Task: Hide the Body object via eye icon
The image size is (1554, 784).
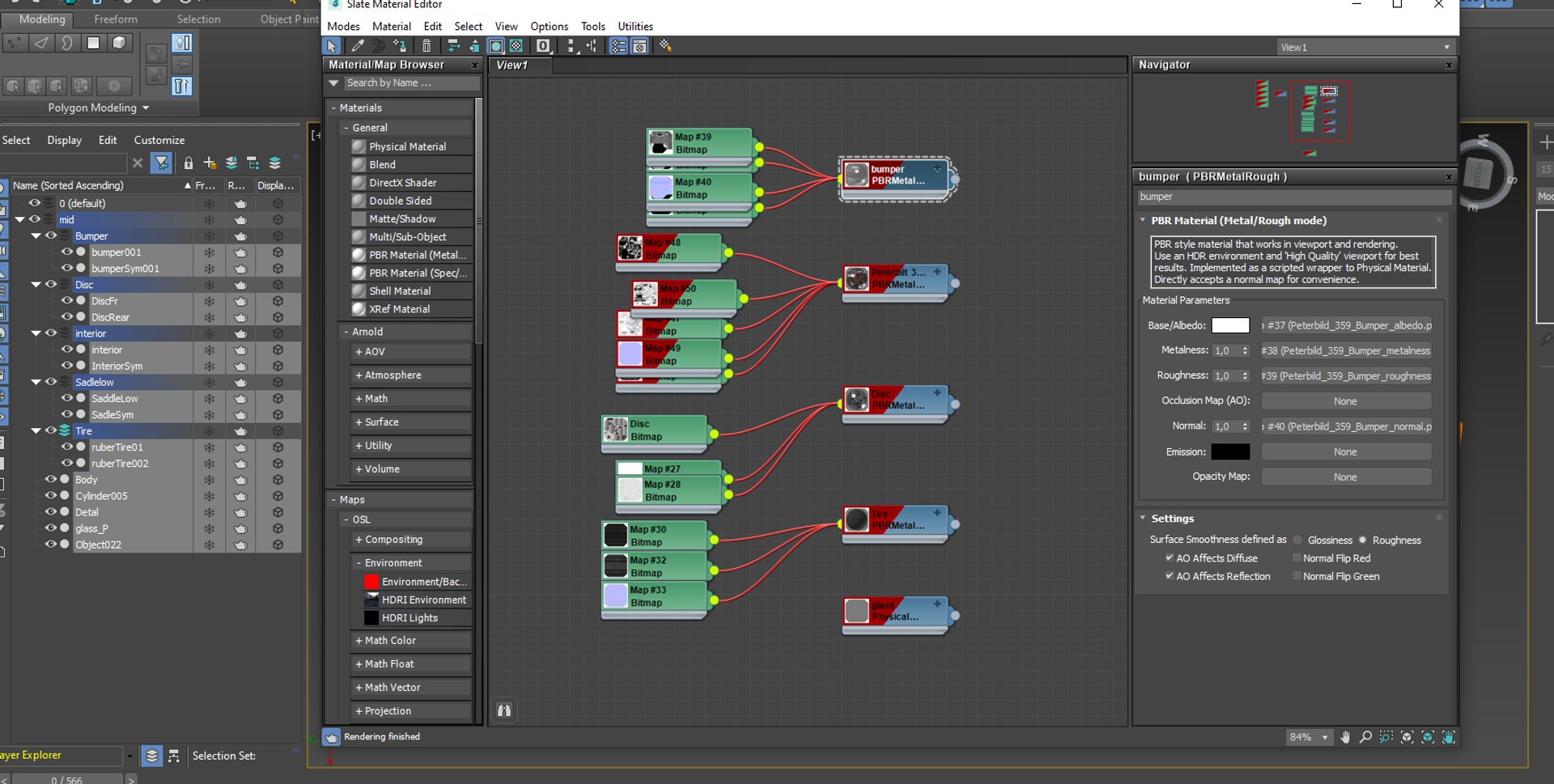Action: [x=51, y=480]
